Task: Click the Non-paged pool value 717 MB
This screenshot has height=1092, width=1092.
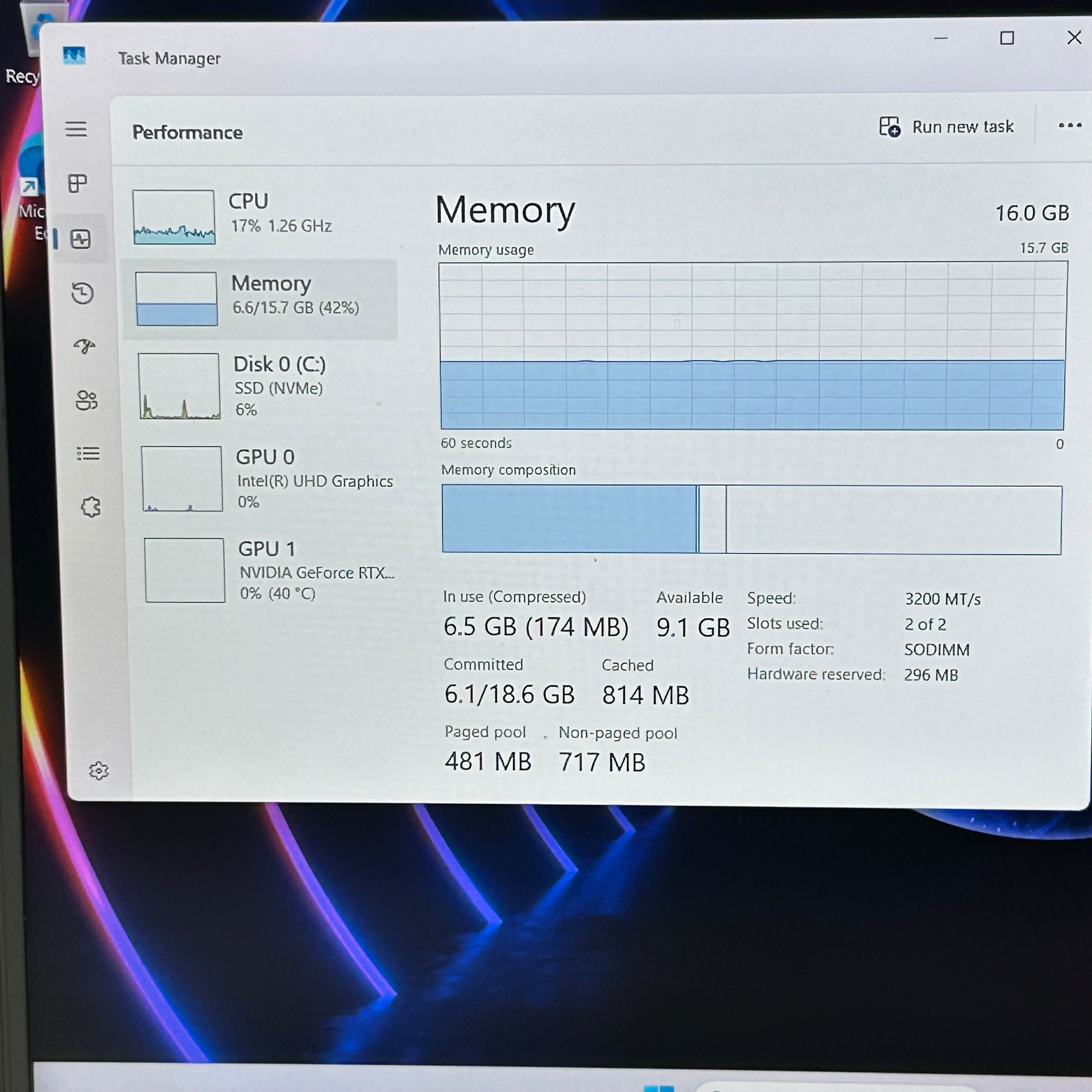Action: [x=602, y=762]
